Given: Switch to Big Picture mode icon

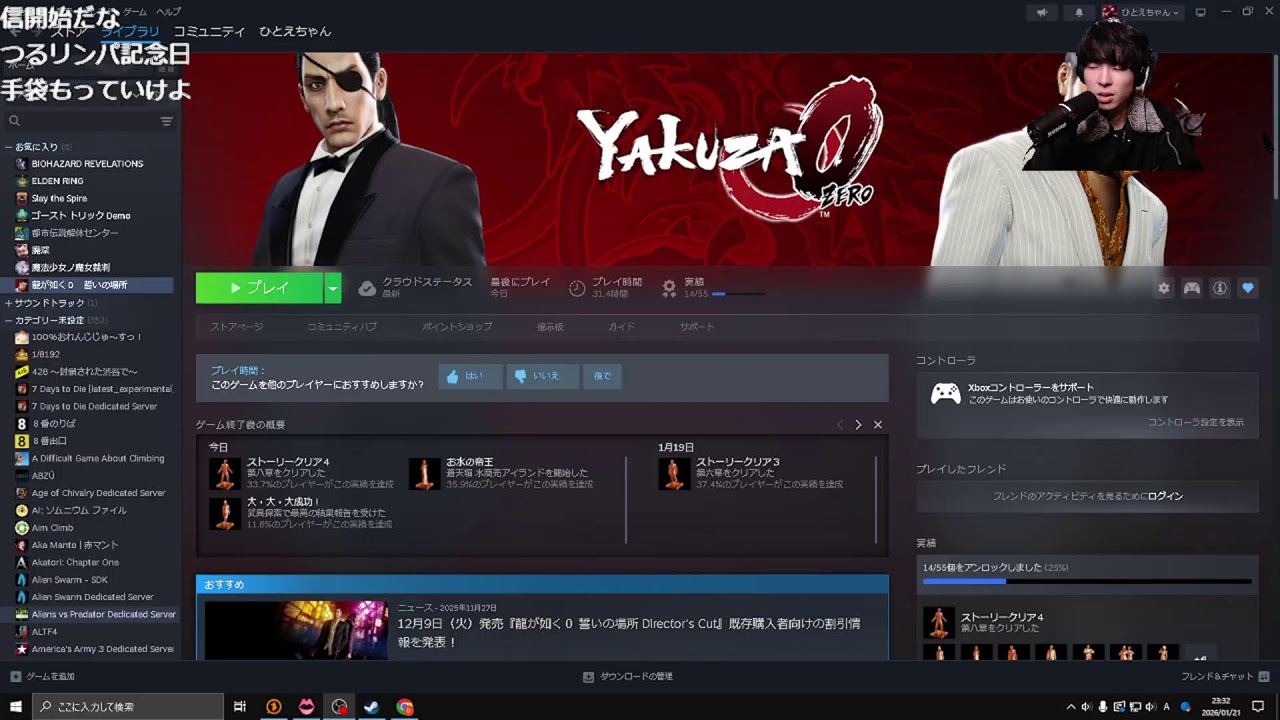Looking at the screenshot, I should [1201, 12].
